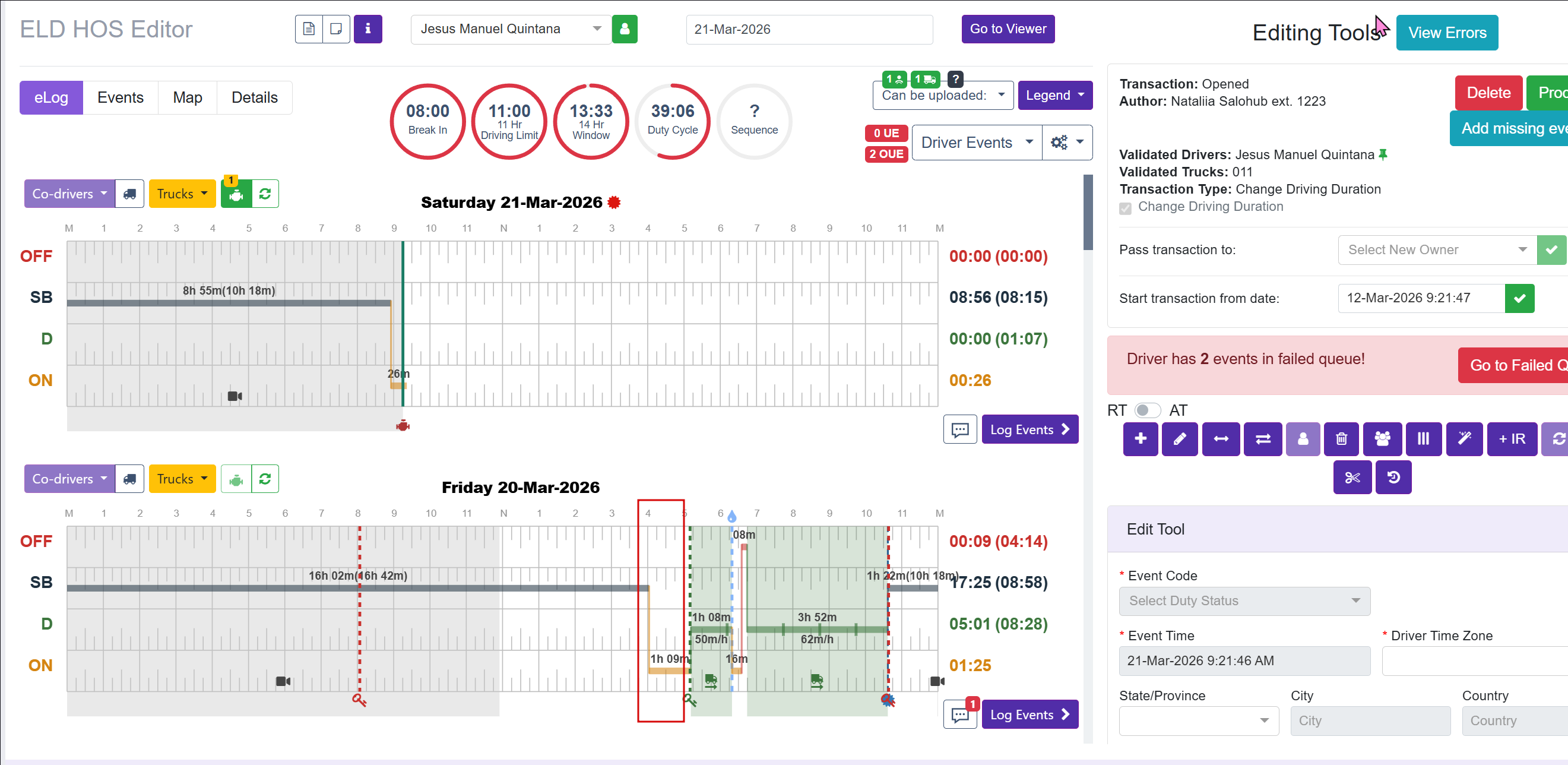Click the log vertical scrollbar handle
Screen dimensions: 1568x765
pyautogui.click(x=1088, y=213)
